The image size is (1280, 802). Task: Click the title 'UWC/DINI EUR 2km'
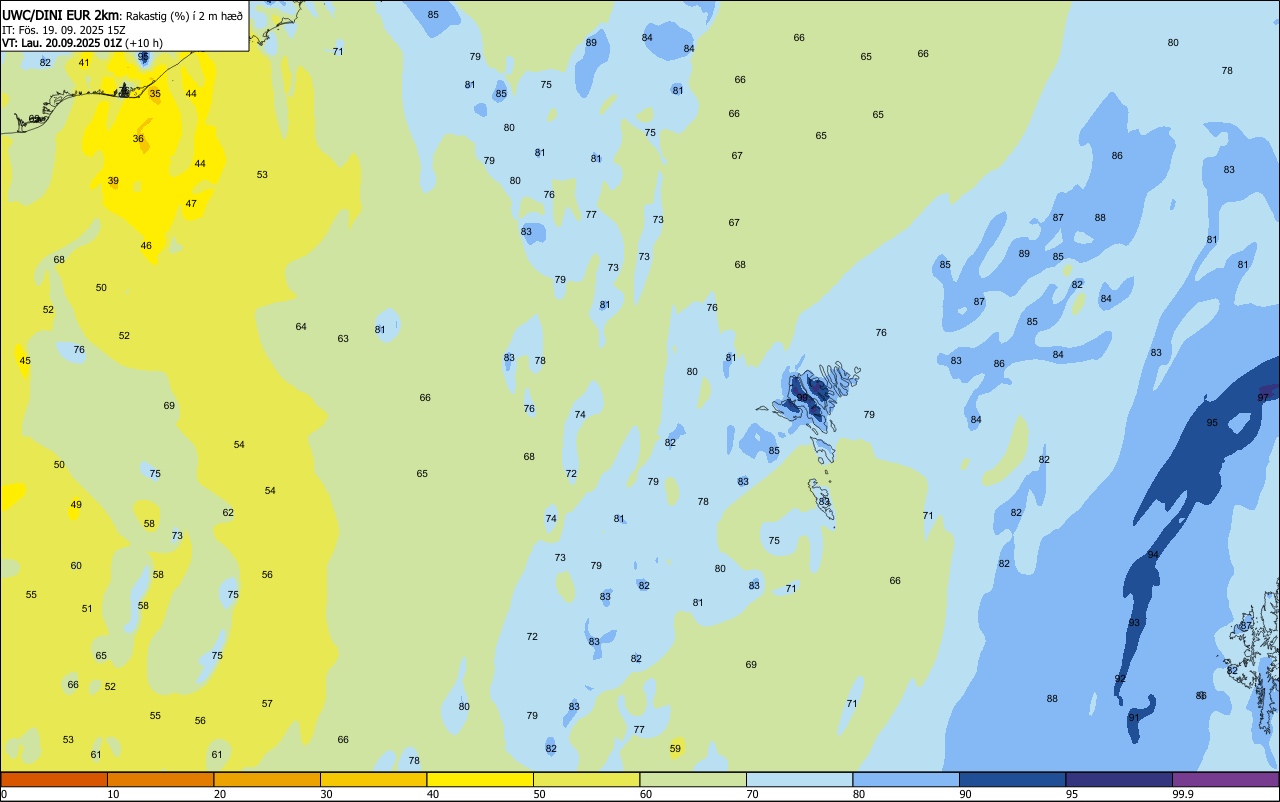pos(61,15)
